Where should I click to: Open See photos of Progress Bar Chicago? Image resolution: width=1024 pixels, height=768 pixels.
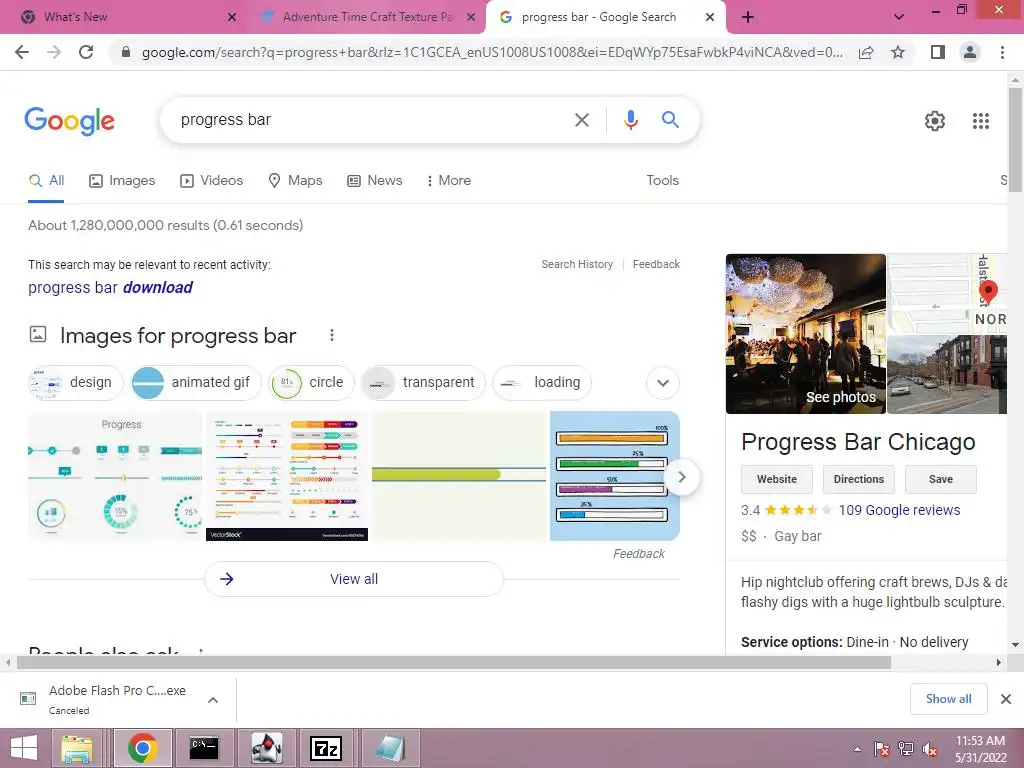[806, 334]
